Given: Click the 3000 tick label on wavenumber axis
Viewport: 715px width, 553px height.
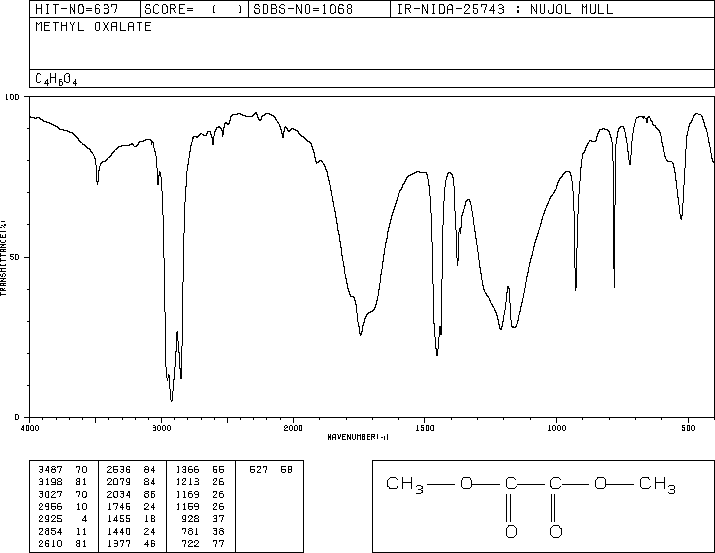Looking at the screenshot, I should point(161,428).
